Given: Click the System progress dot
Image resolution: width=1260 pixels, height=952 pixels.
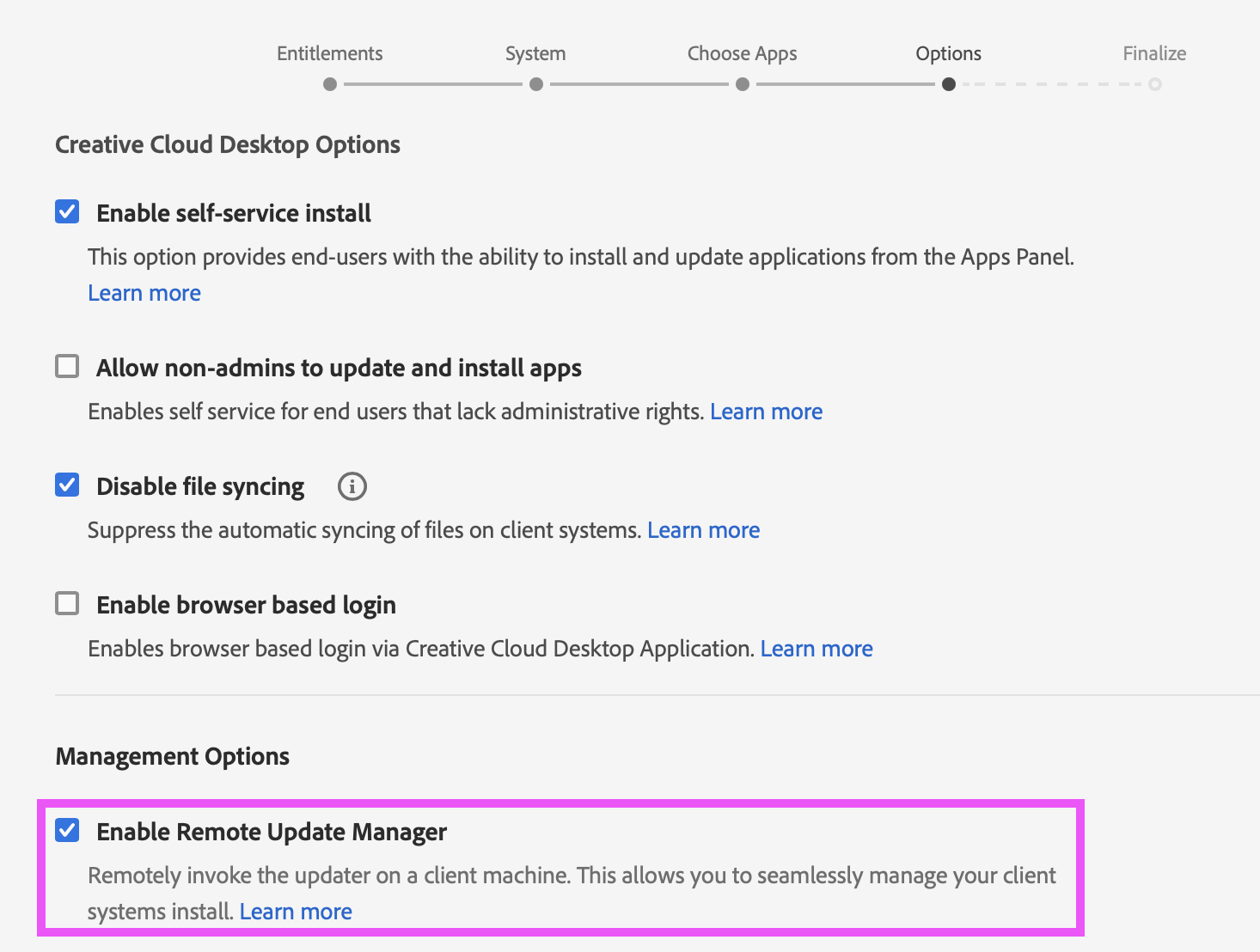Looking at the screenshot, I should click(536, 84).
